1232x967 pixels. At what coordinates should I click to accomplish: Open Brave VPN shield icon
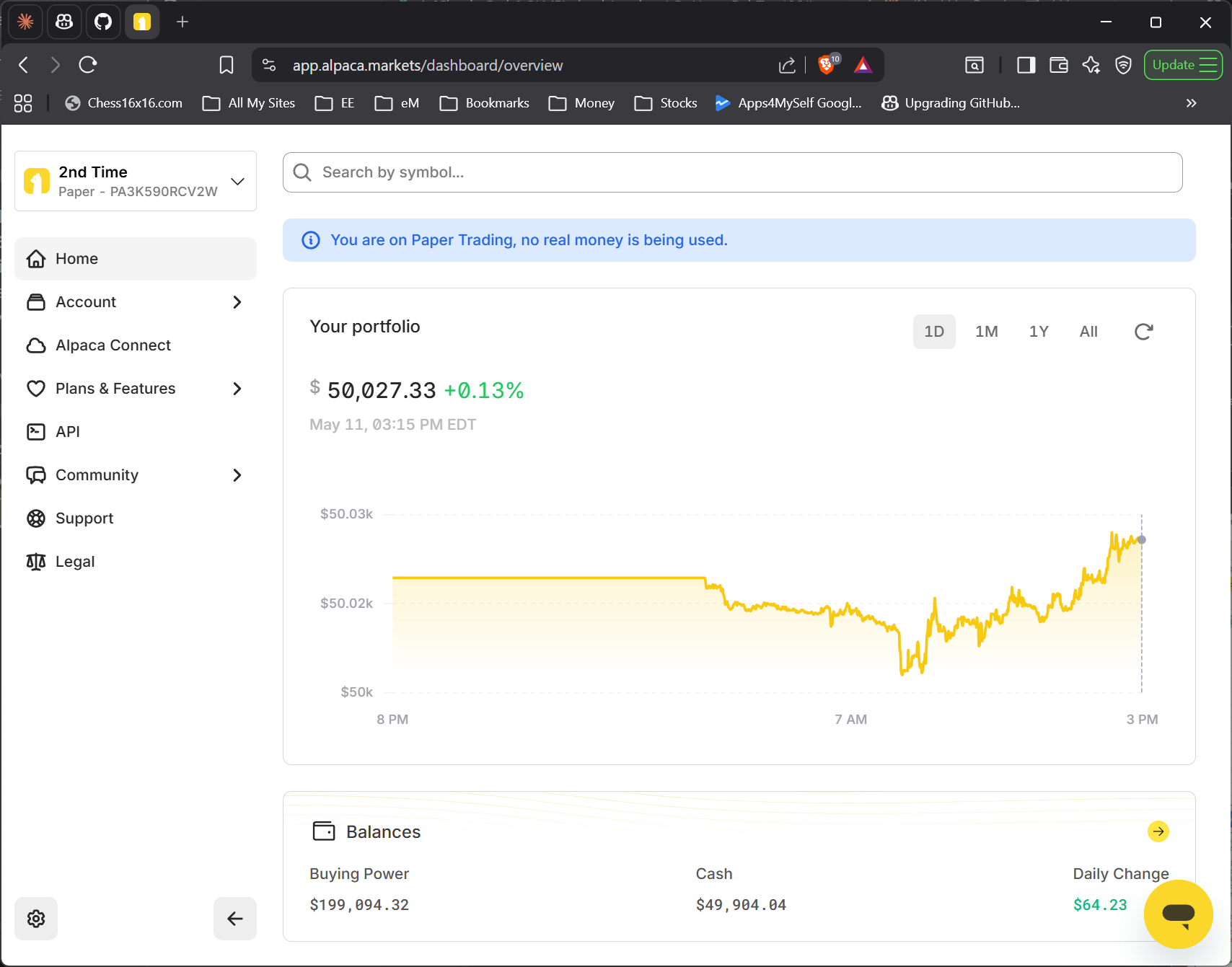click(x=1123, y=65)
